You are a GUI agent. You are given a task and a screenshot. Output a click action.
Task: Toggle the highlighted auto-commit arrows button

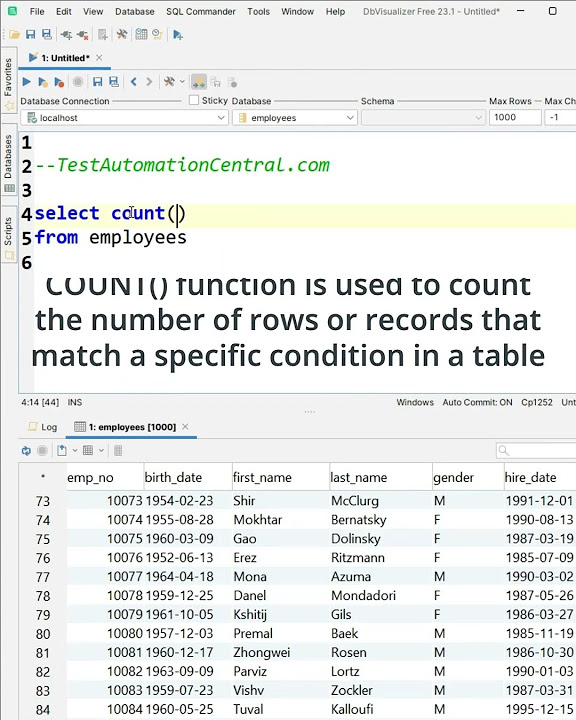click(x=198, y=82)
